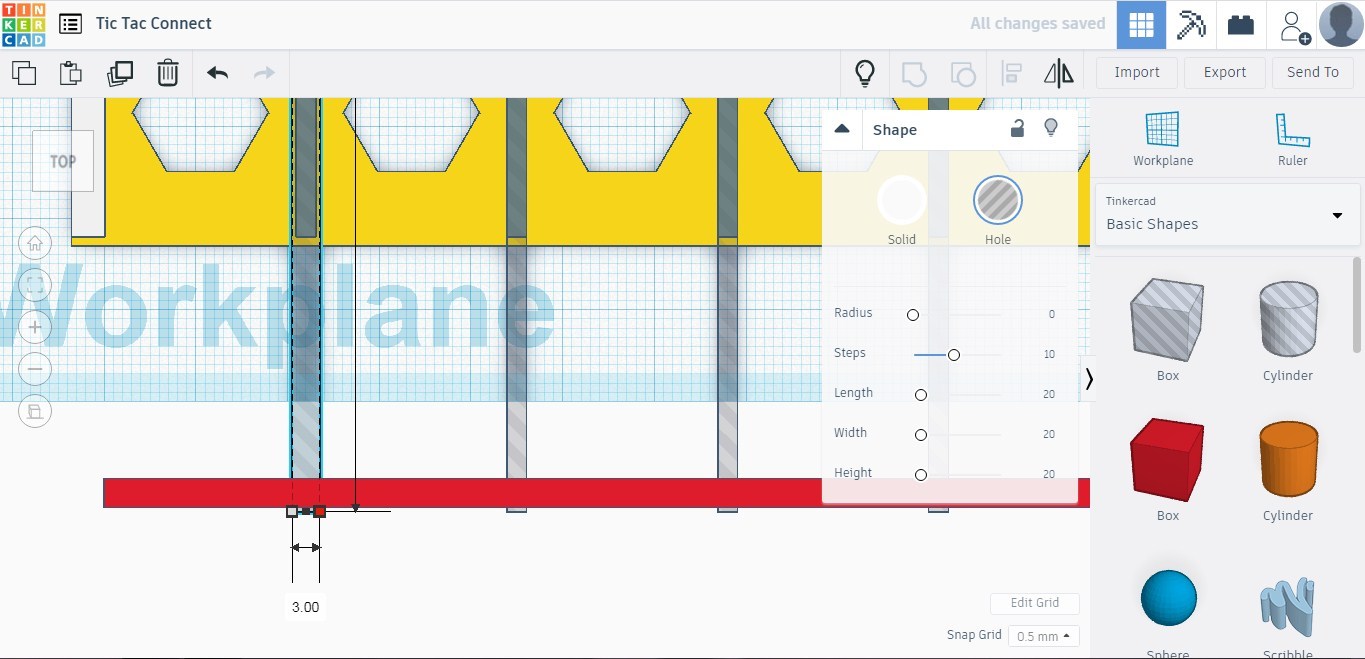Undo the last action

217,73
